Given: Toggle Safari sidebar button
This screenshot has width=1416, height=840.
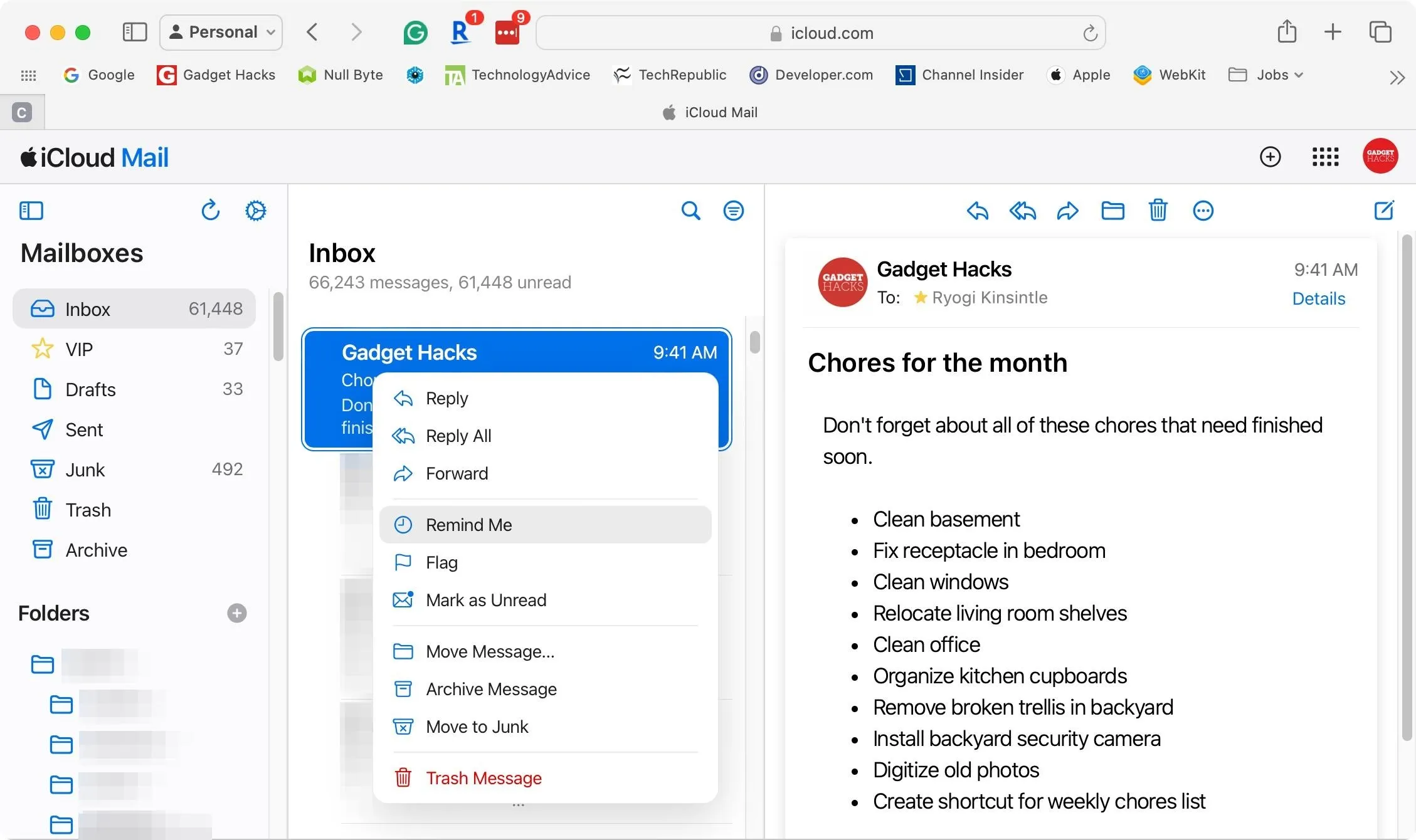Looking at the screenshot, I should pos(134,32).
